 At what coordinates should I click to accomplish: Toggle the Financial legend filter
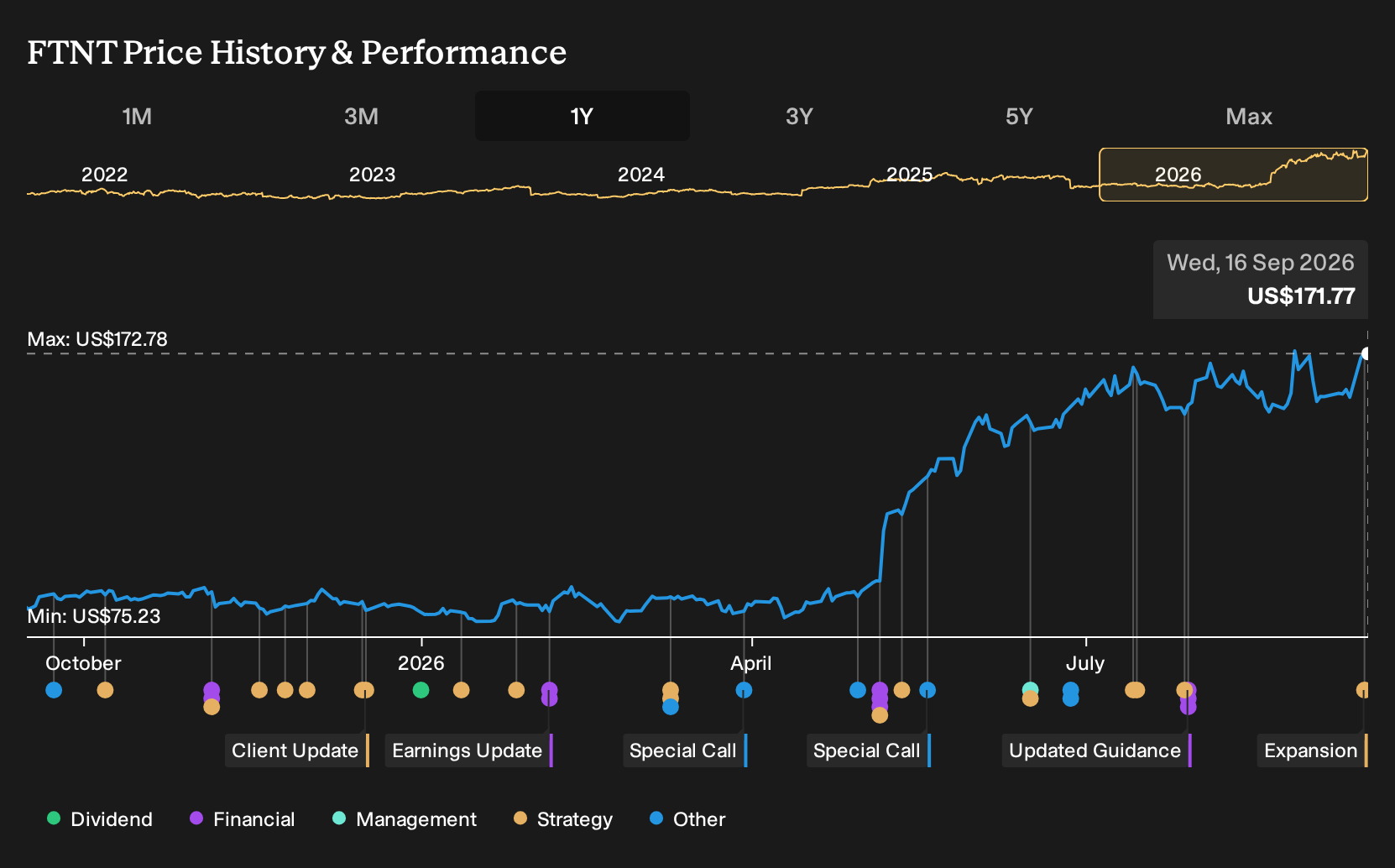point(242,818)
